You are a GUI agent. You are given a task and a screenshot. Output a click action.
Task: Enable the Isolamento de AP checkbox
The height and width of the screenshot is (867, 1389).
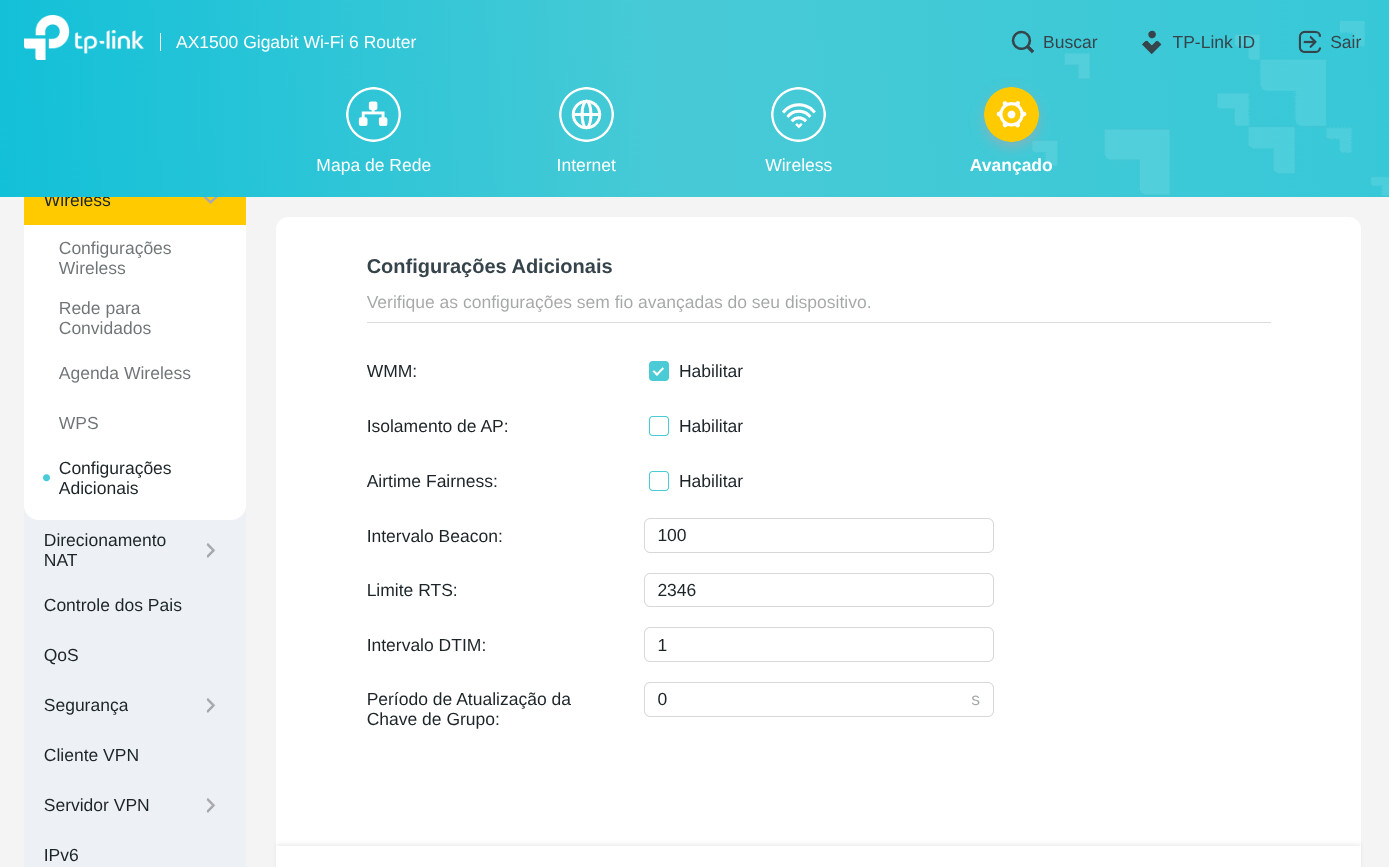click(659, 426)
